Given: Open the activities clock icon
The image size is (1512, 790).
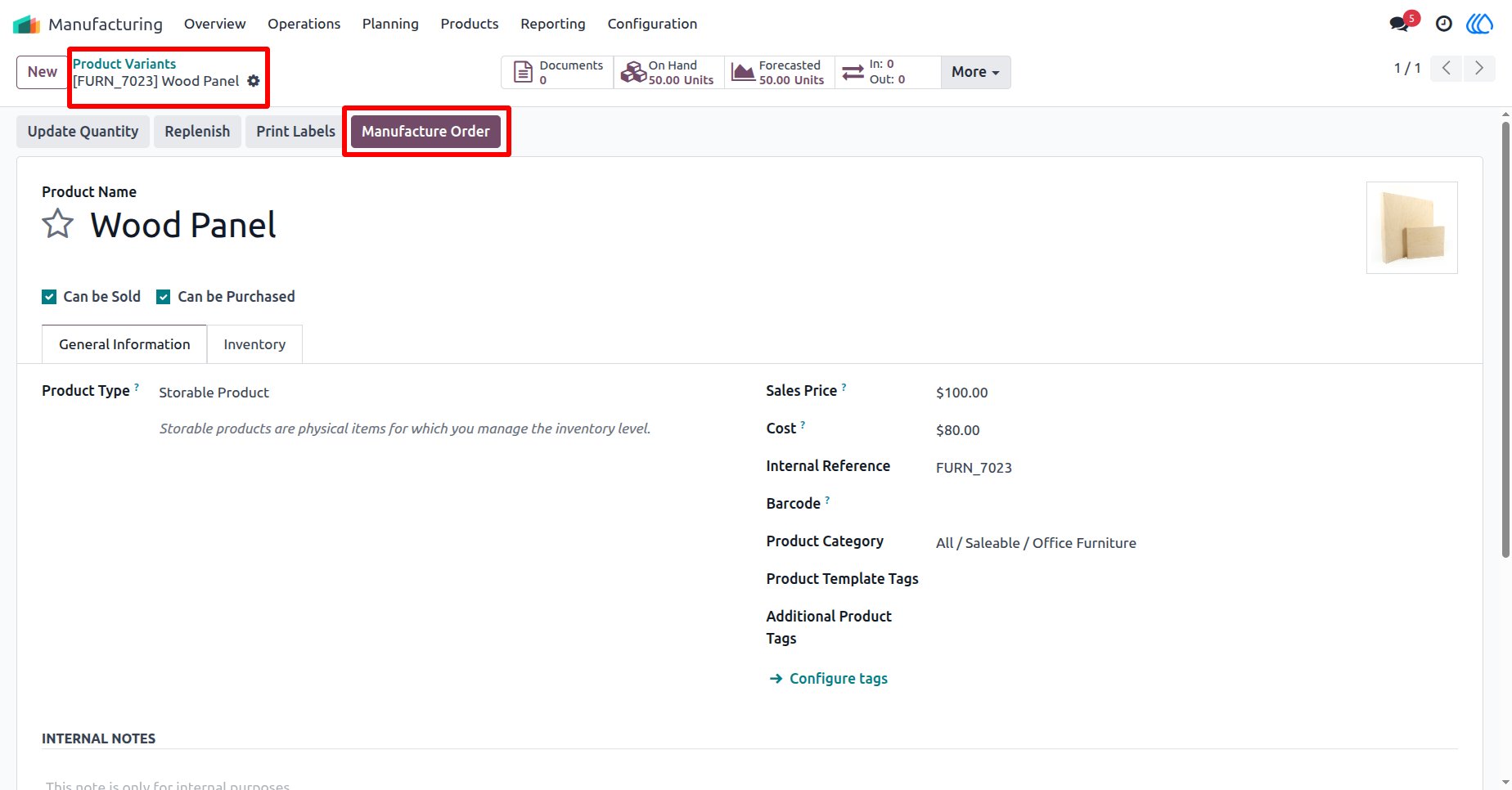Looking at the screenshot, I should click(x=1444, y=24).
